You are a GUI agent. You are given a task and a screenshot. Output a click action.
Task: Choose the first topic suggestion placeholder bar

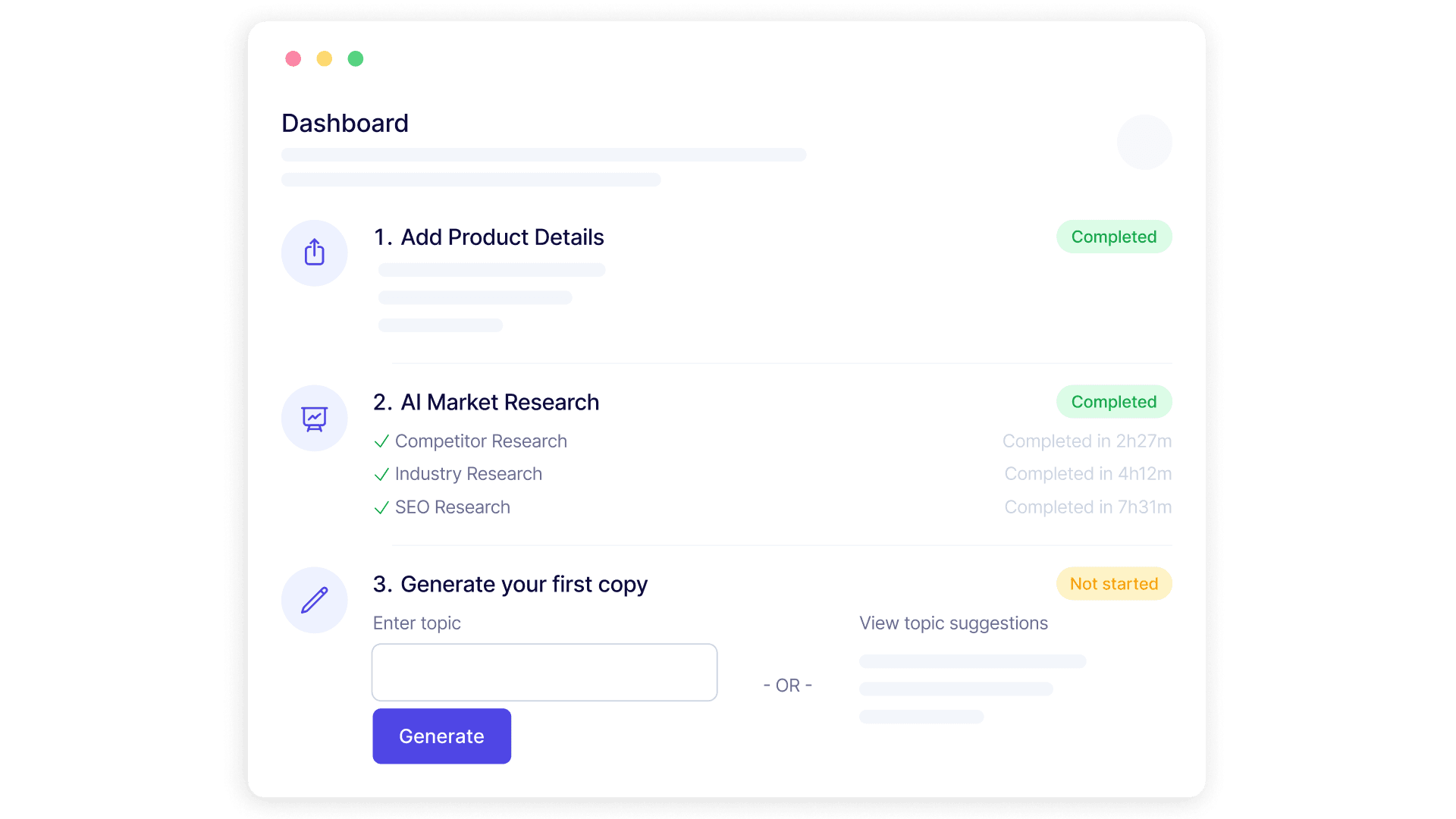click(x=973, y=661)
